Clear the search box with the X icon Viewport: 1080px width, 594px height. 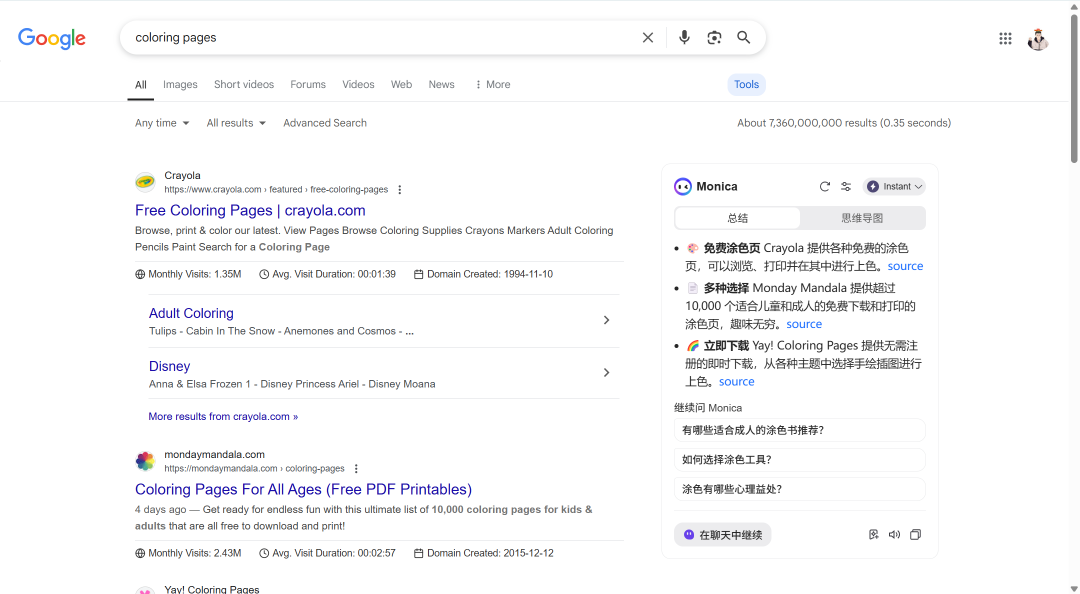[647, 37]
